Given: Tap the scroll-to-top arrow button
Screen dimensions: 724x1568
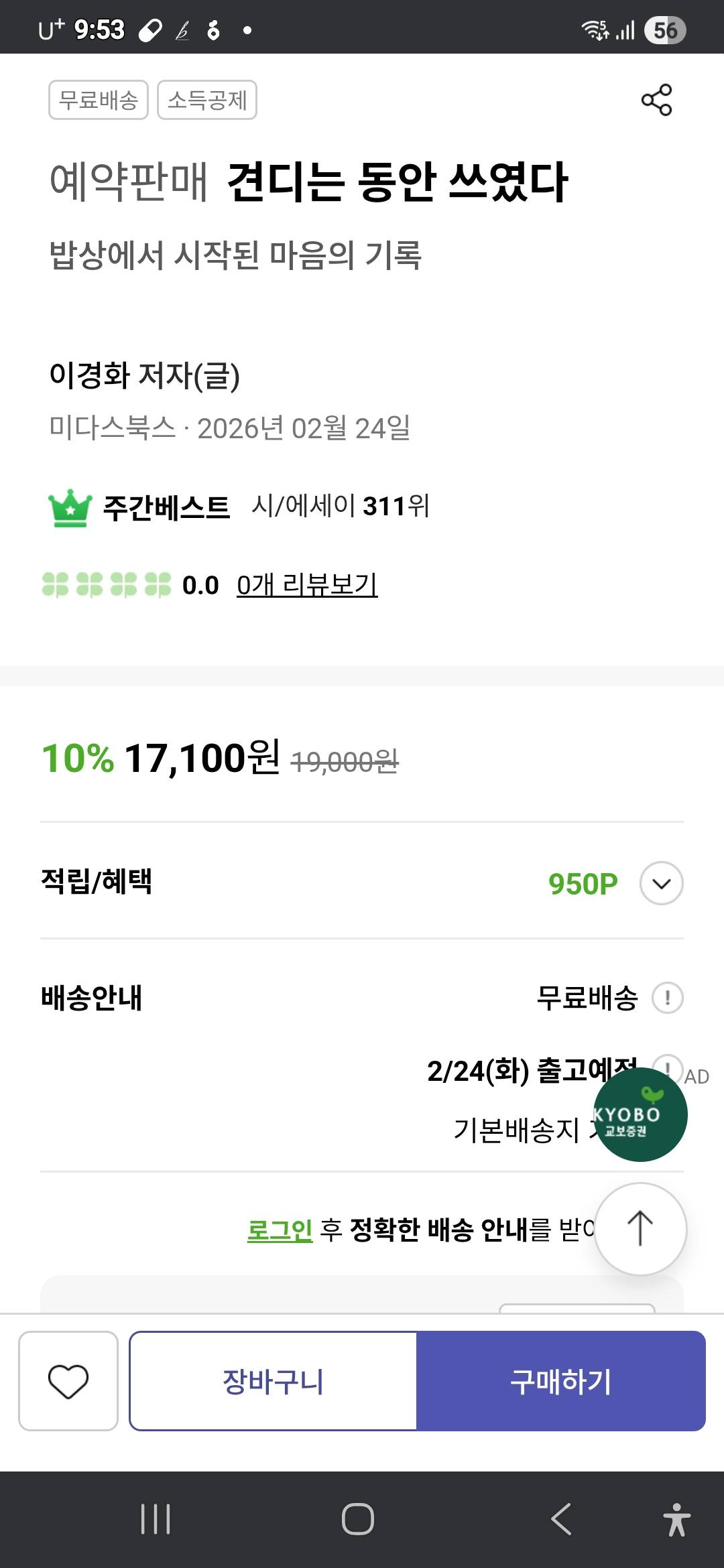Looking at the screenshot, I should (x=640, y=1228).
